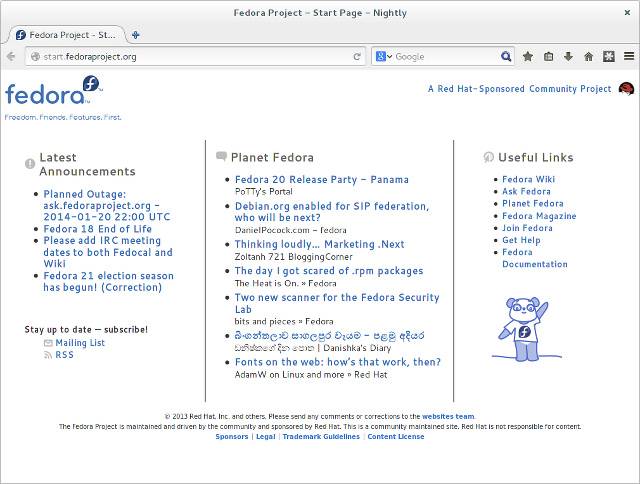The height and width of the screenshot is (484, 640).
Task: Bookmark this page with the star icon
Action: click(x=528, y=56)
